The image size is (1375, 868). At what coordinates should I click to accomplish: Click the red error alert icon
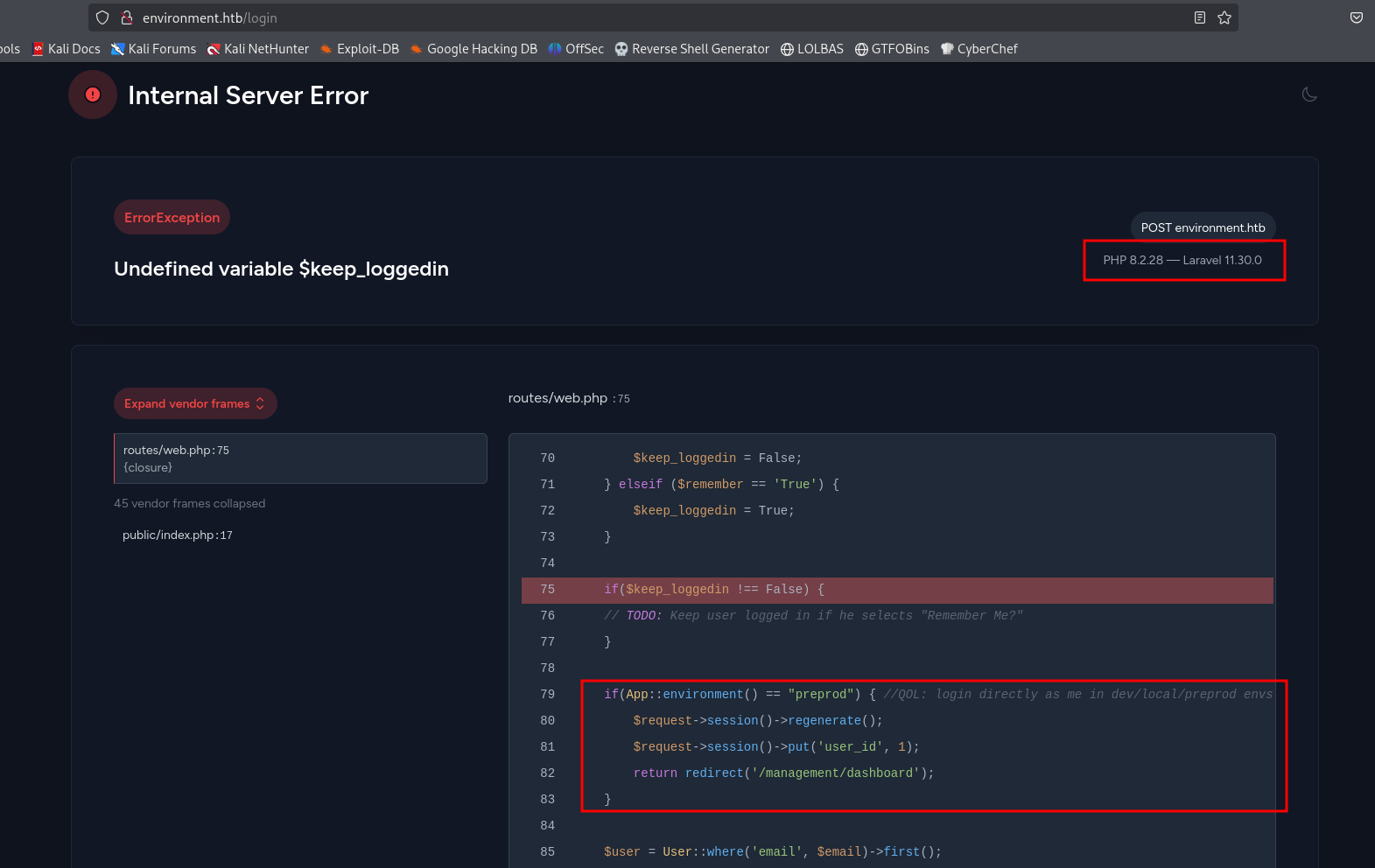point(93,94)
